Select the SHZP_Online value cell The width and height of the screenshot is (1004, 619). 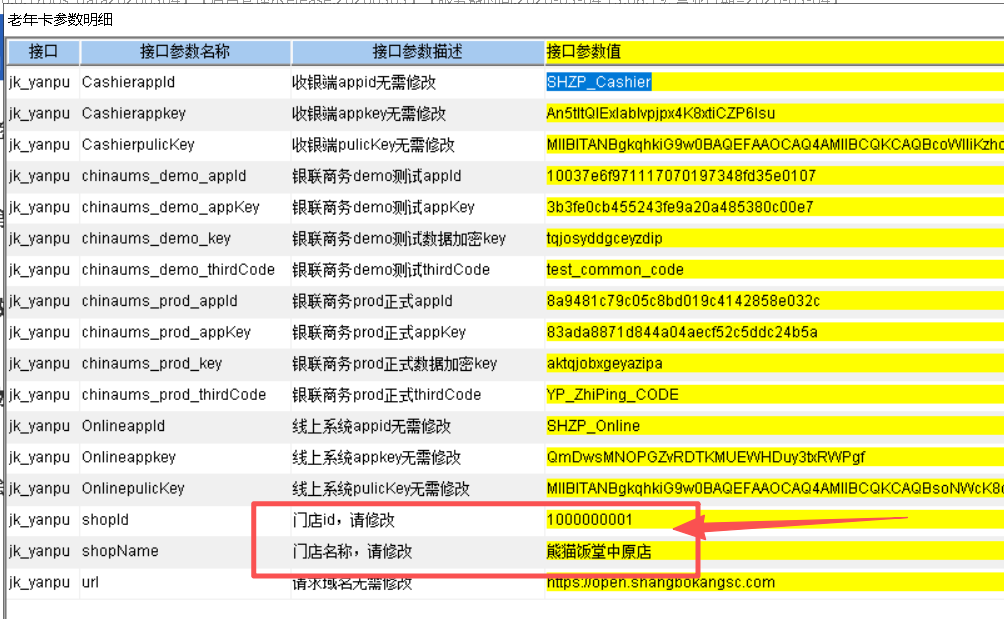pyautogui.click(x=593, y=426)
